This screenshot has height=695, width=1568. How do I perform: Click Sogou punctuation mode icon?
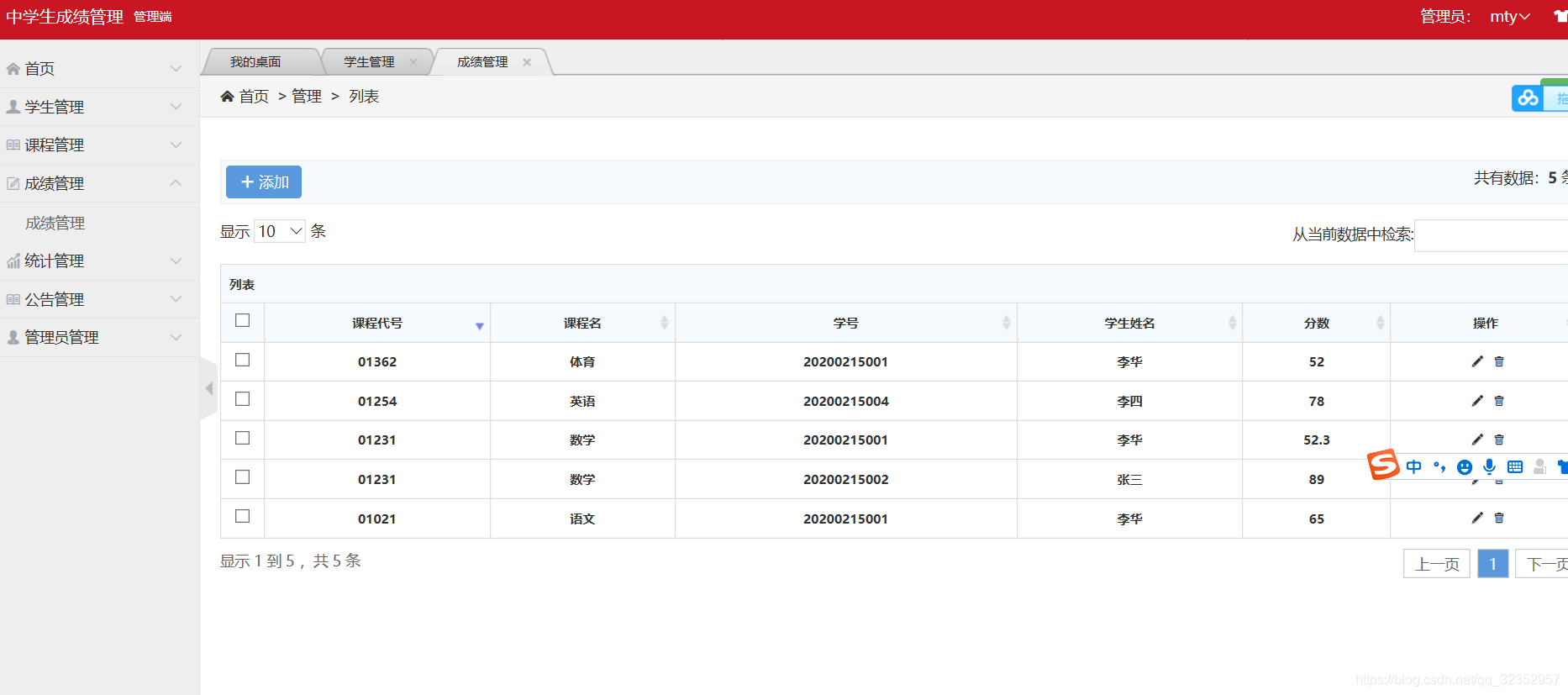pos(1439,467)
